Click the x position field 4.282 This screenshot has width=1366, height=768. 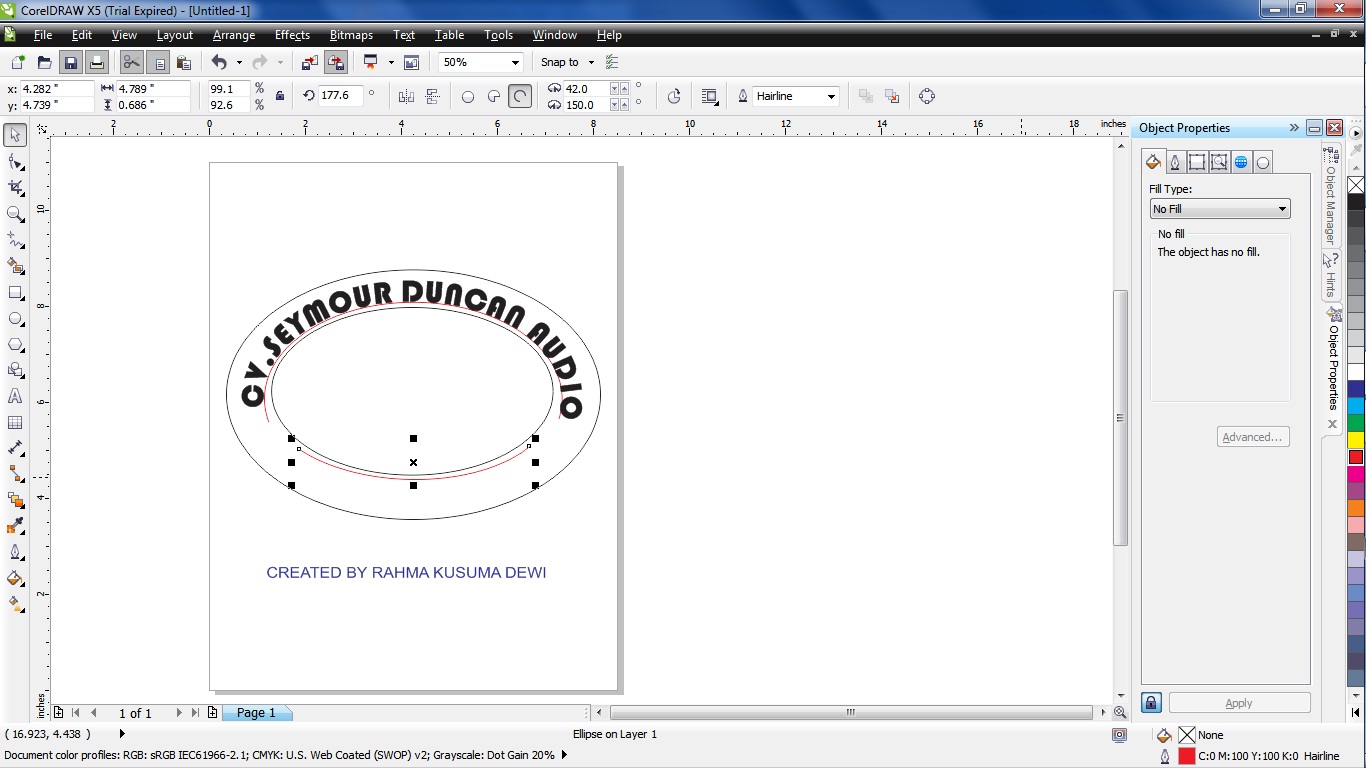56,89
